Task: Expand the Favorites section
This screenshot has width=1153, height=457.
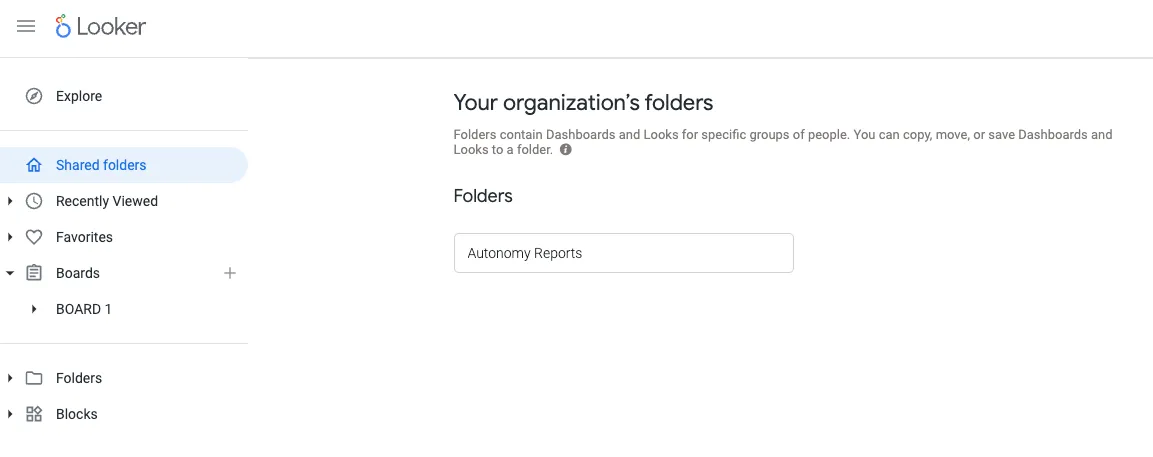Action: pyautogui.click(x=10, y=237)
